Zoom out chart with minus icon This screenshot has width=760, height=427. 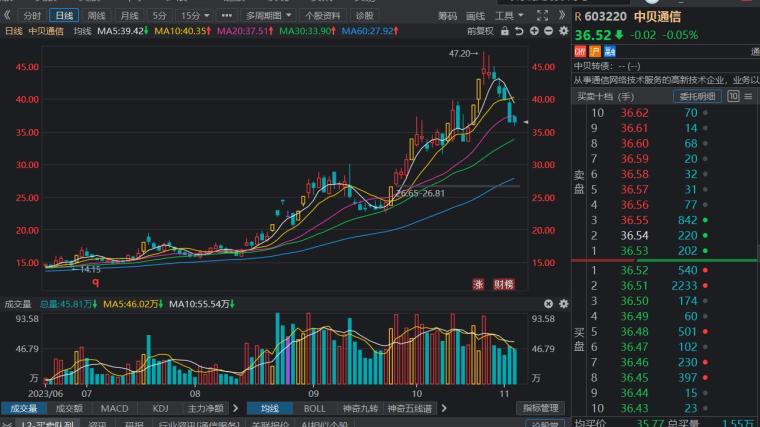click(548, 31)
